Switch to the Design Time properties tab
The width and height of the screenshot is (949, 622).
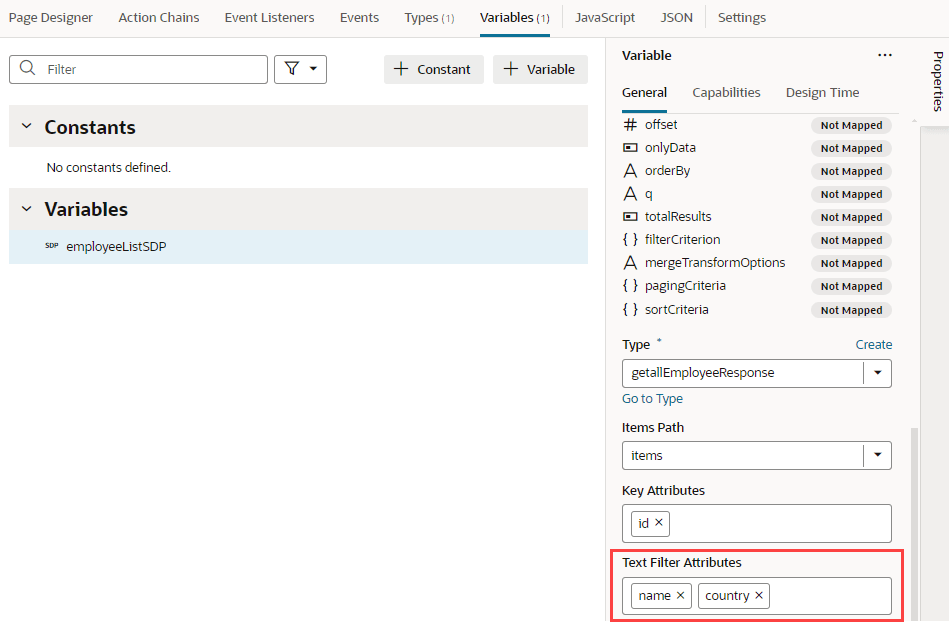click(822, 93)
